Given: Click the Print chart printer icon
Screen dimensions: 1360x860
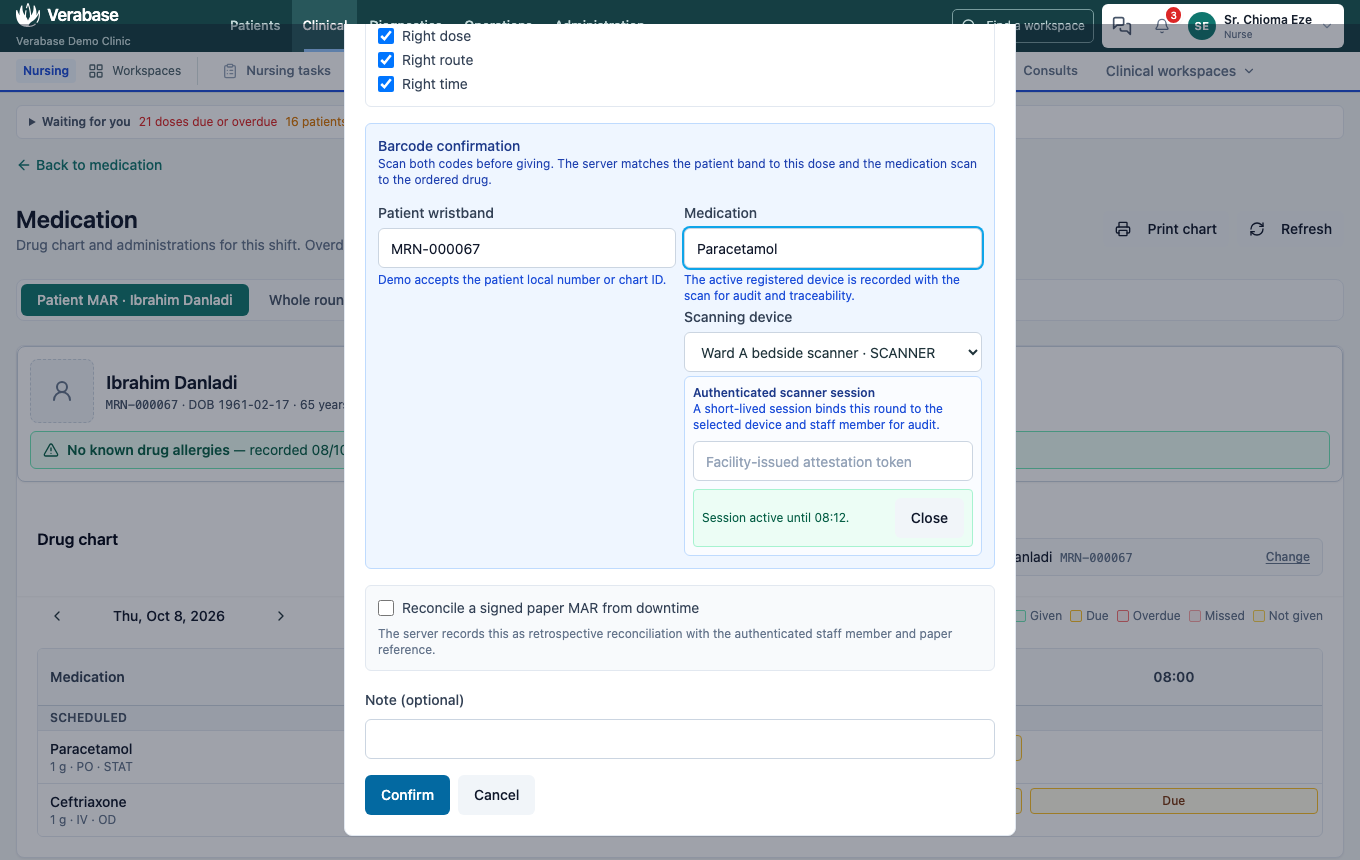Looking at the screenshot, I should pyautogui.click(x=1123, y=229).
